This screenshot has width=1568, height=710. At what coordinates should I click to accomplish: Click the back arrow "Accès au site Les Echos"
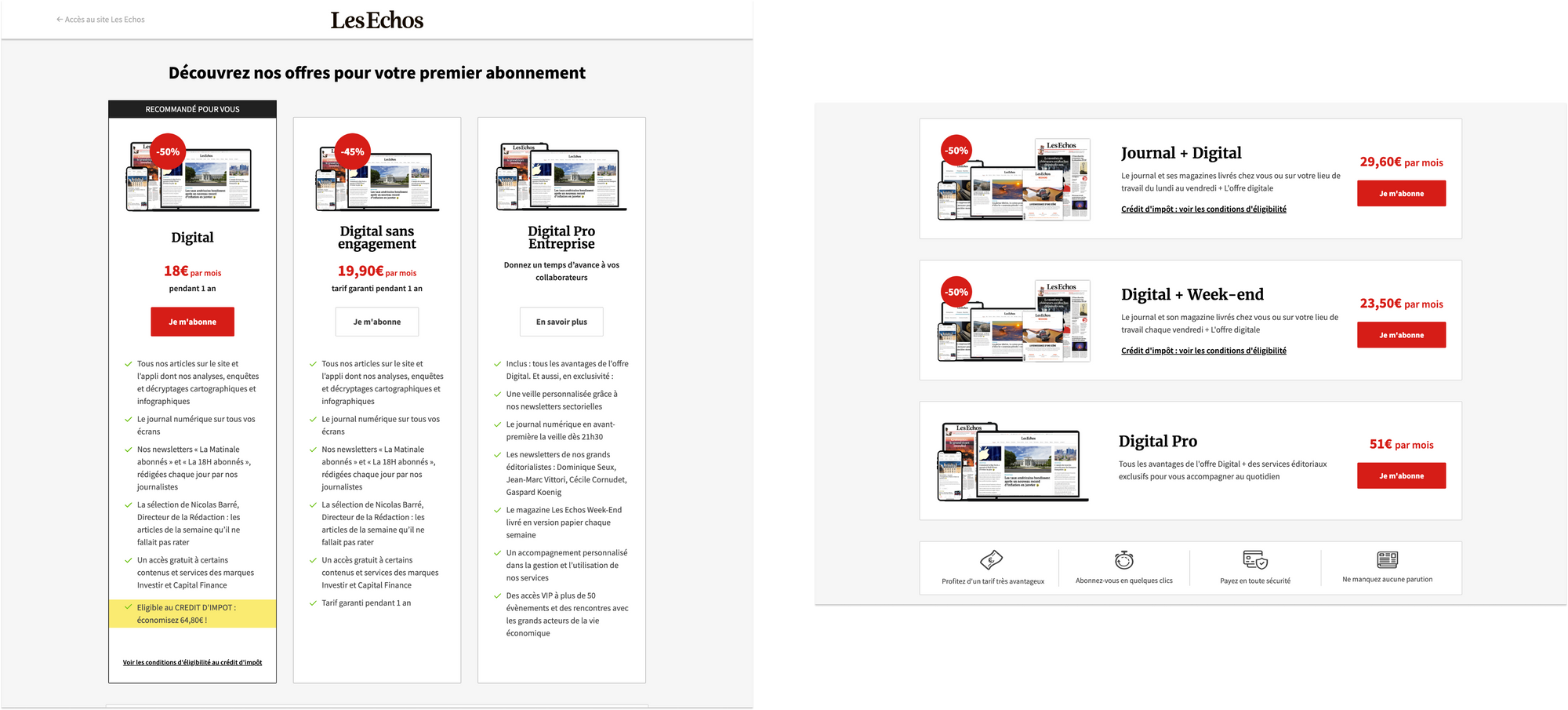(x=100, y=19)
